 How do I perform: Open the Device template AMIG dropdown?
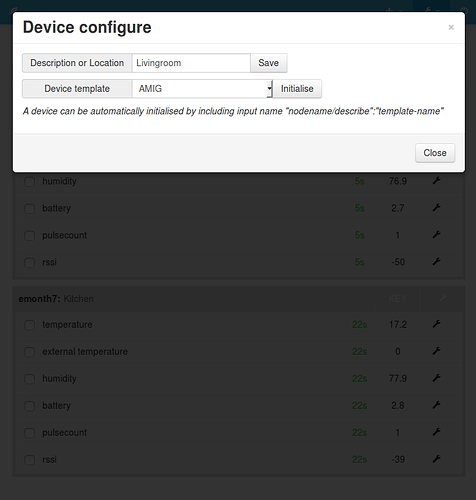point(202,89)
